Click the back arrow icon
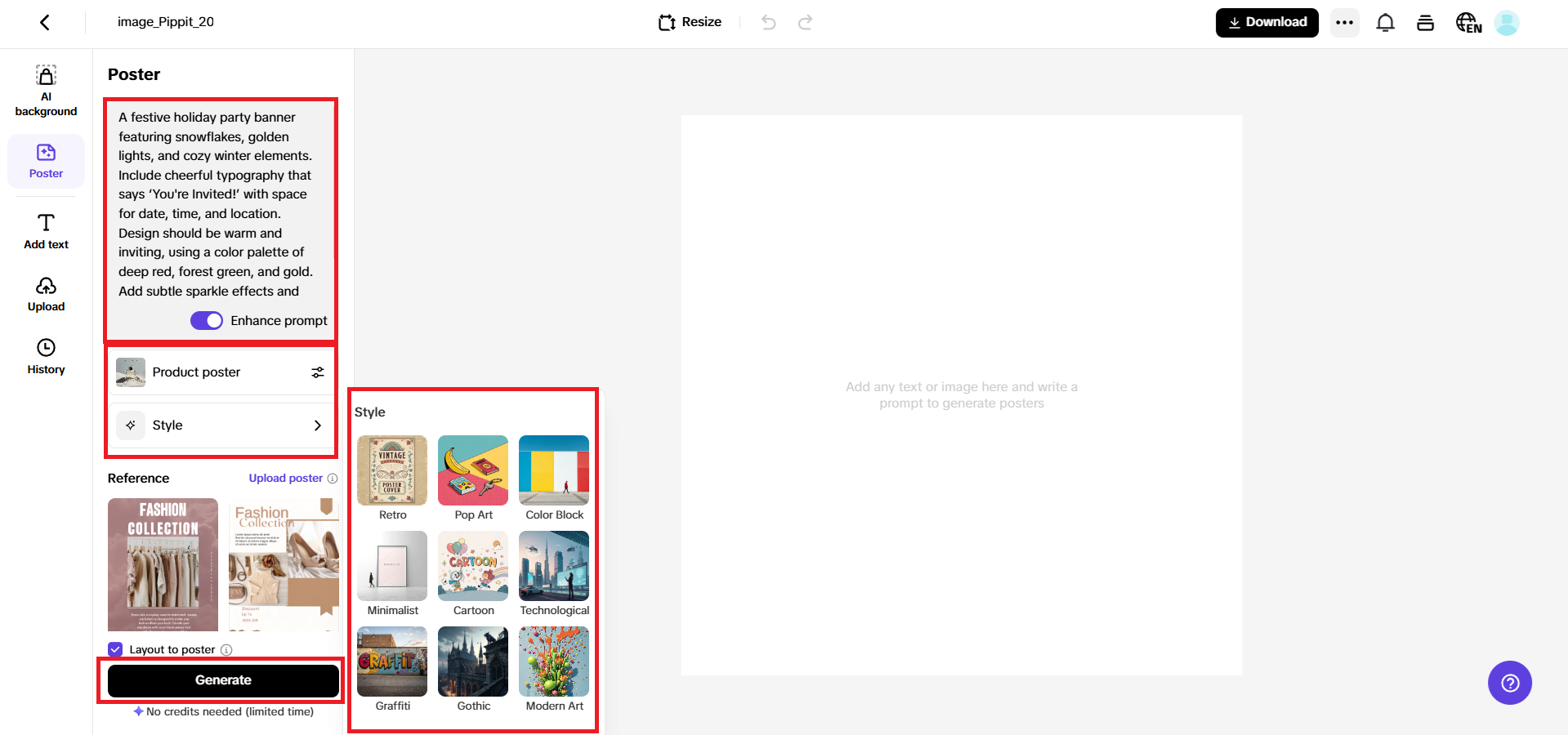Viewport: 1568px width, 735px height. tap(45, 22)
